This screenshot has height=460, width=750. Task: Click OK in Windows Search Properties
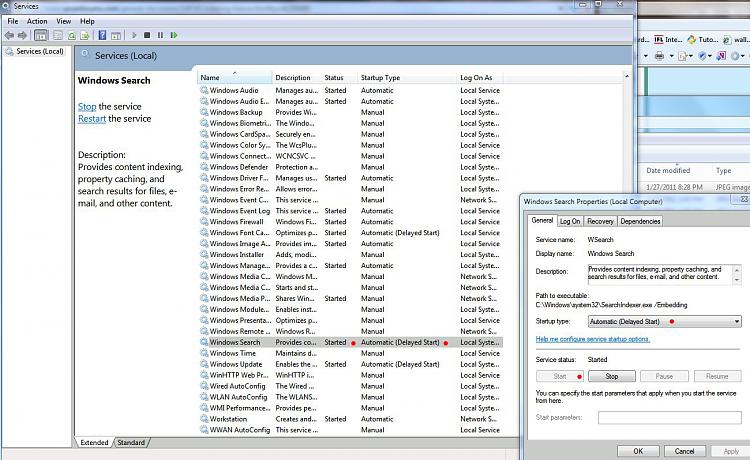click(x=638, y=451)
